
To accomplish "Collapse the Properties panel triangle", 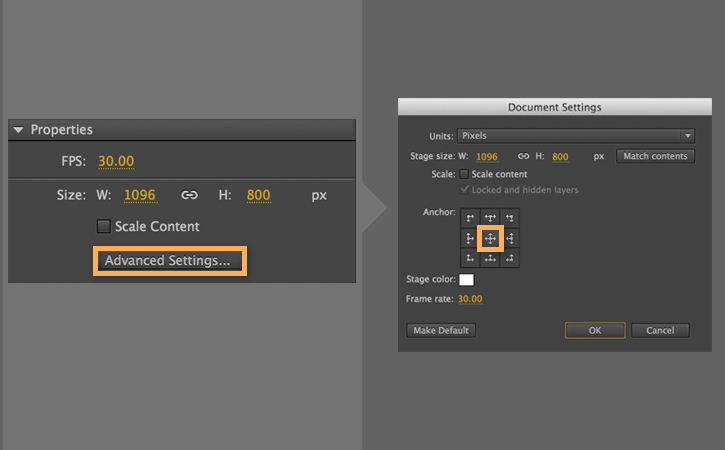I will pyautogui.click(x=18, y=130).
